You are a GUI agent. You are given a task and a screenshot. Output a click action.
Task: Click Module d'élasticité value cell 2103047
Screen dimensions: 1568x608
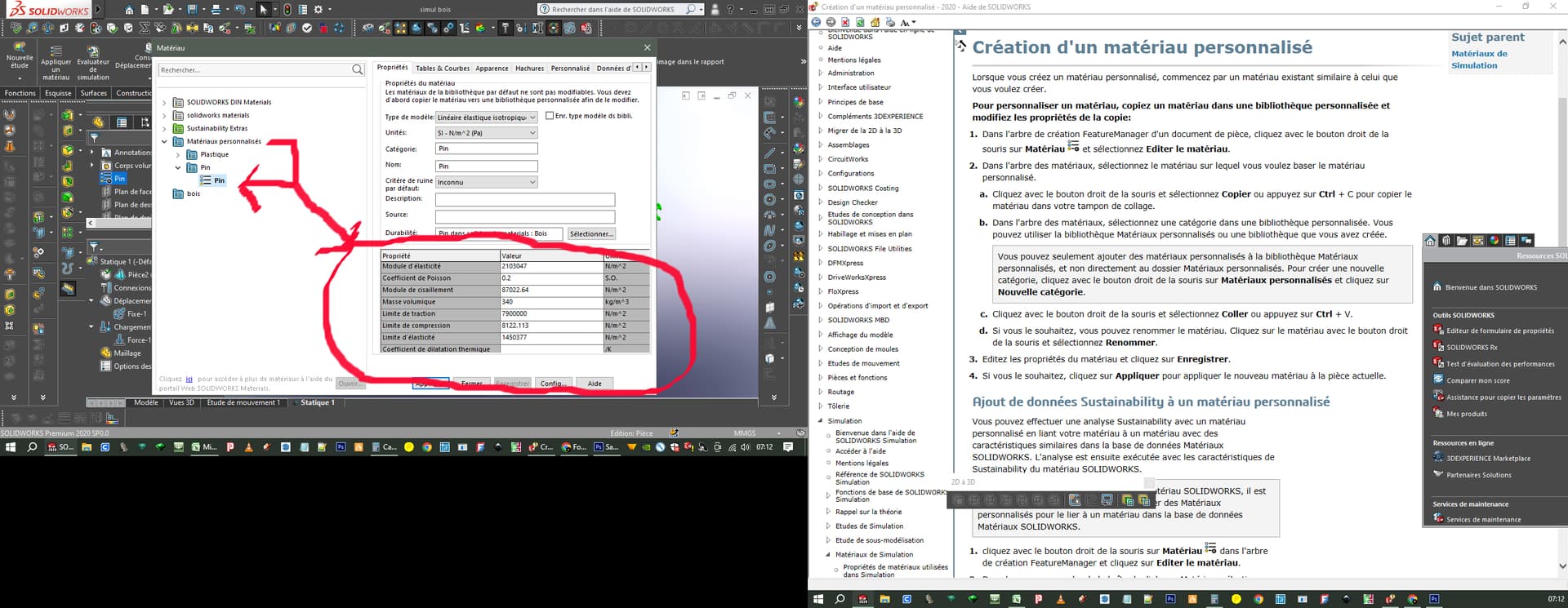[x=551, y=266]
